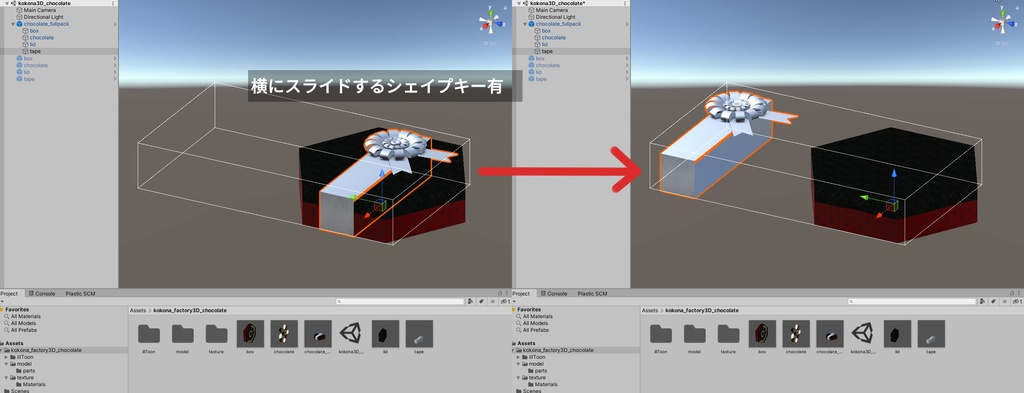1024x393 pixels.
Task: Select Main Camera in left editor hierarchy
Action: [39, 10]
